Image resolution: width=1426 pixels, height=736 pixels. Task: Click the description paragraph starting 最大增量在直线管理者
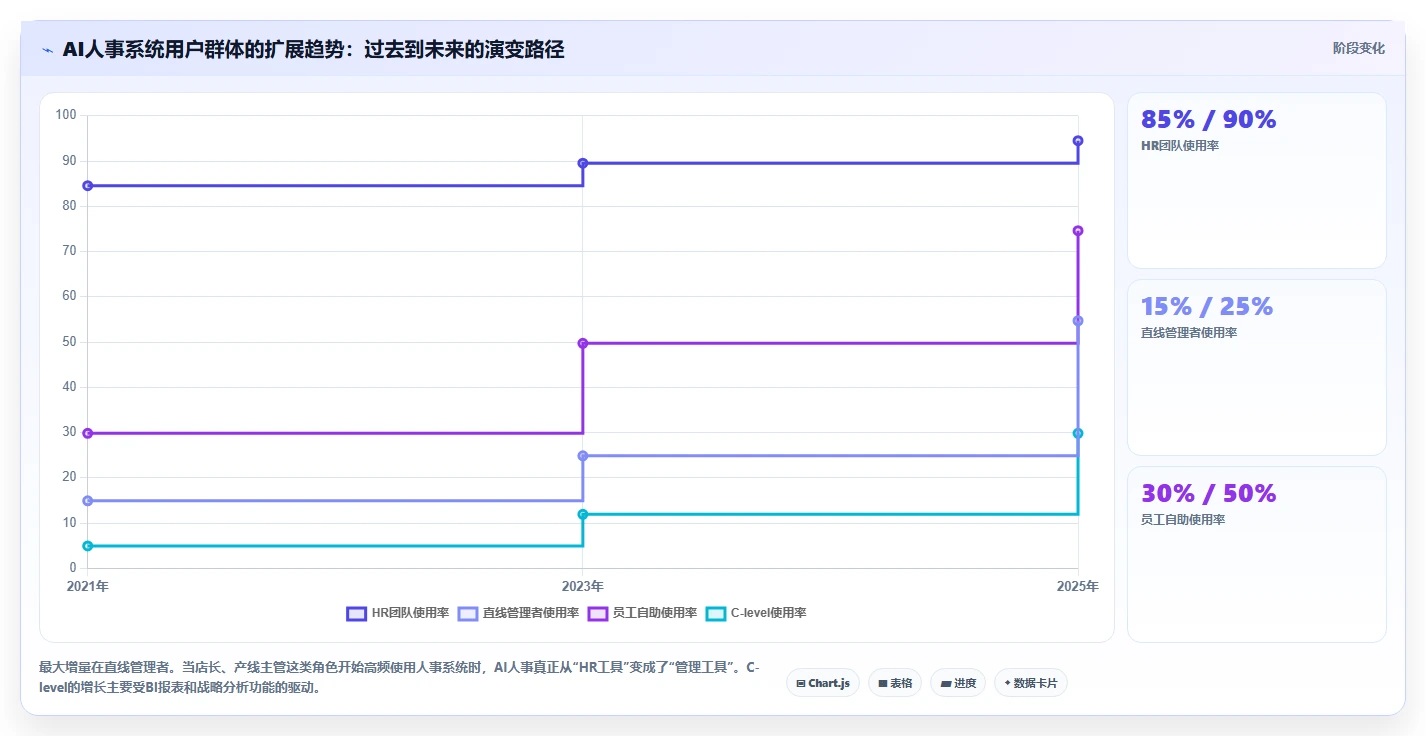[399, 677]
